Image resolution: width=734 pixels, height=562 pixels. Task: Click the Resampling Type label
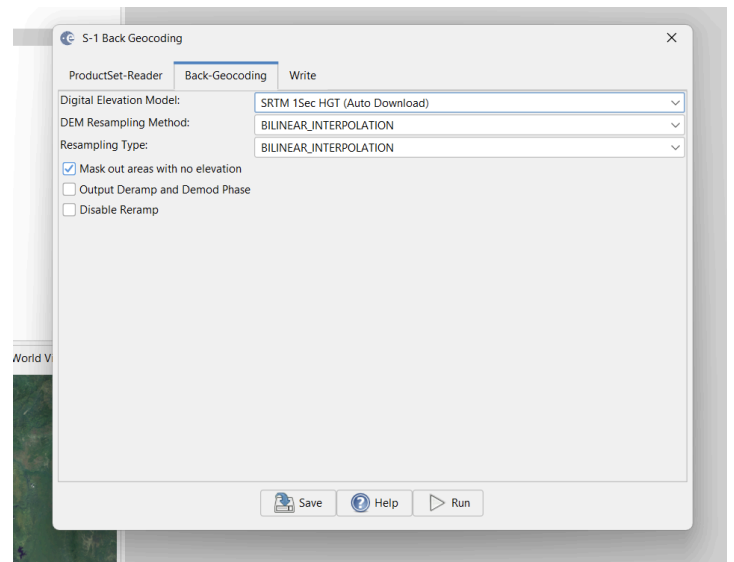coord(103,146)
